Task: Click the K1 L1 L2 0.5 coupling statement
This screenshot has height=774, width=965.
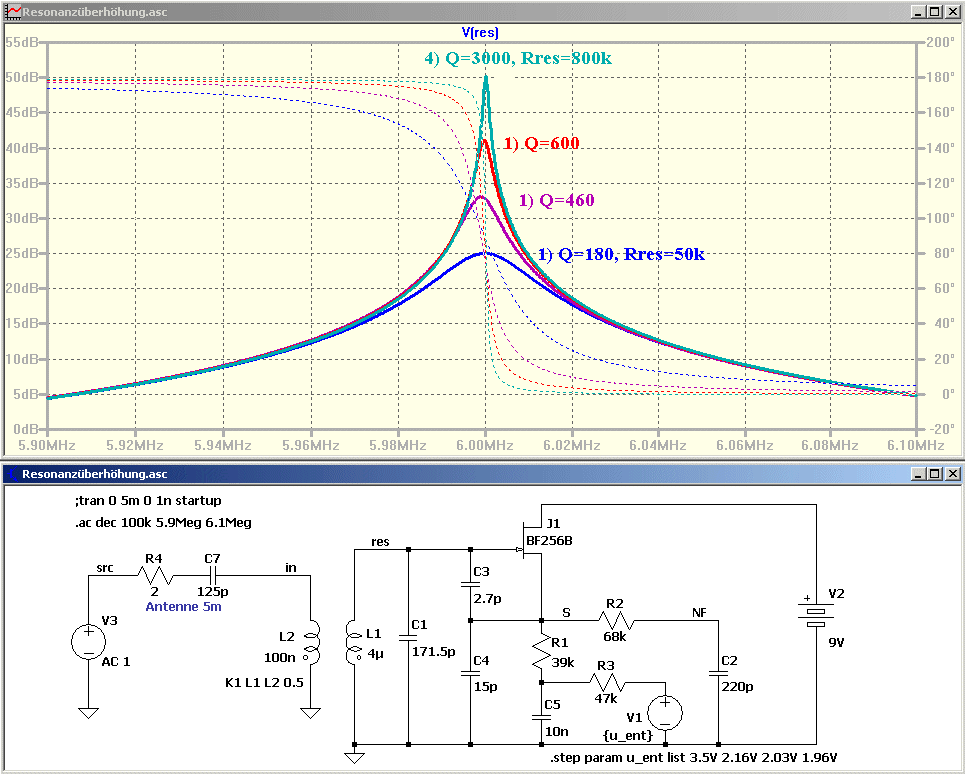Action: (265, 682)
